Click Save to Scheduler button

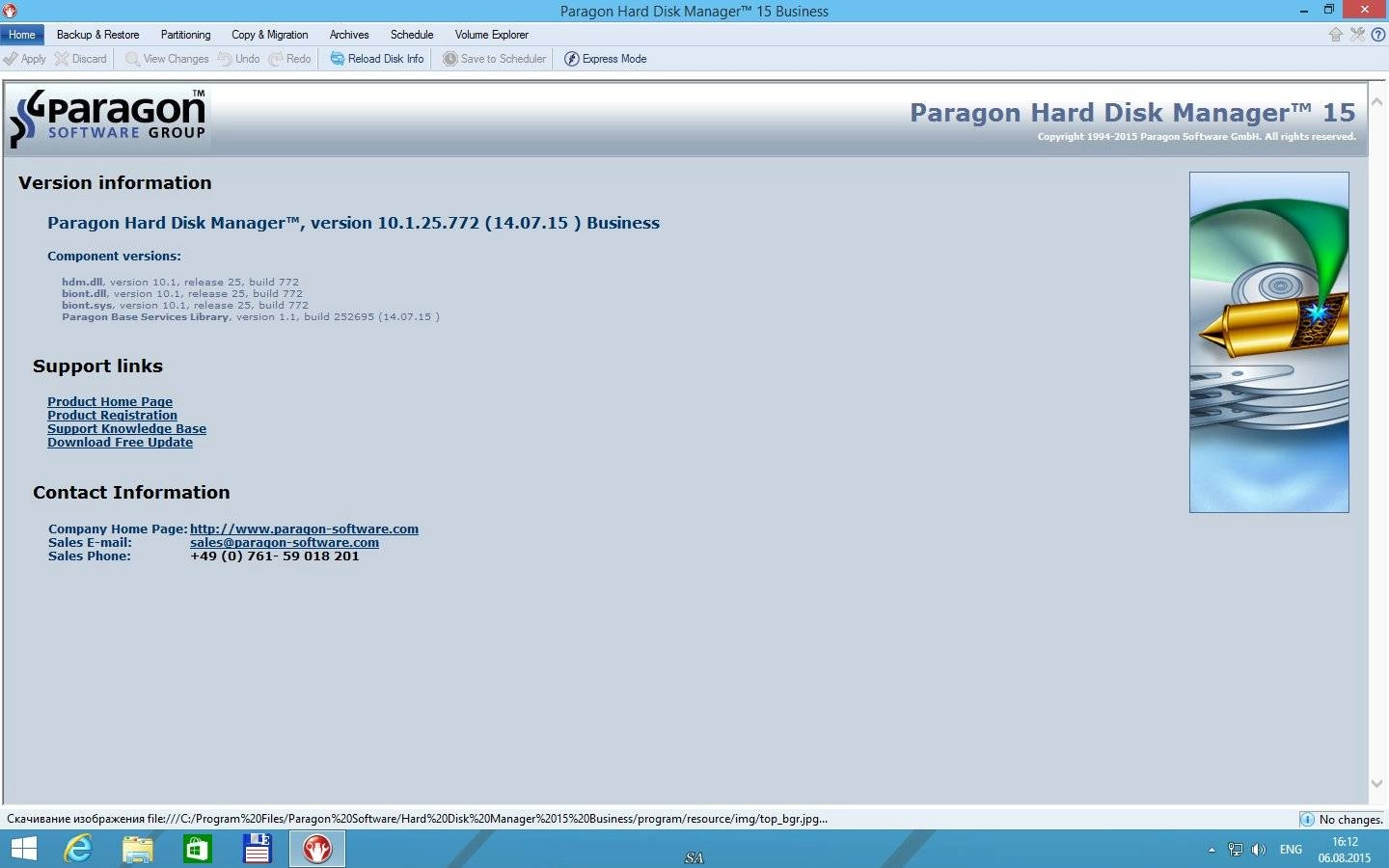(x=494, y=59)
